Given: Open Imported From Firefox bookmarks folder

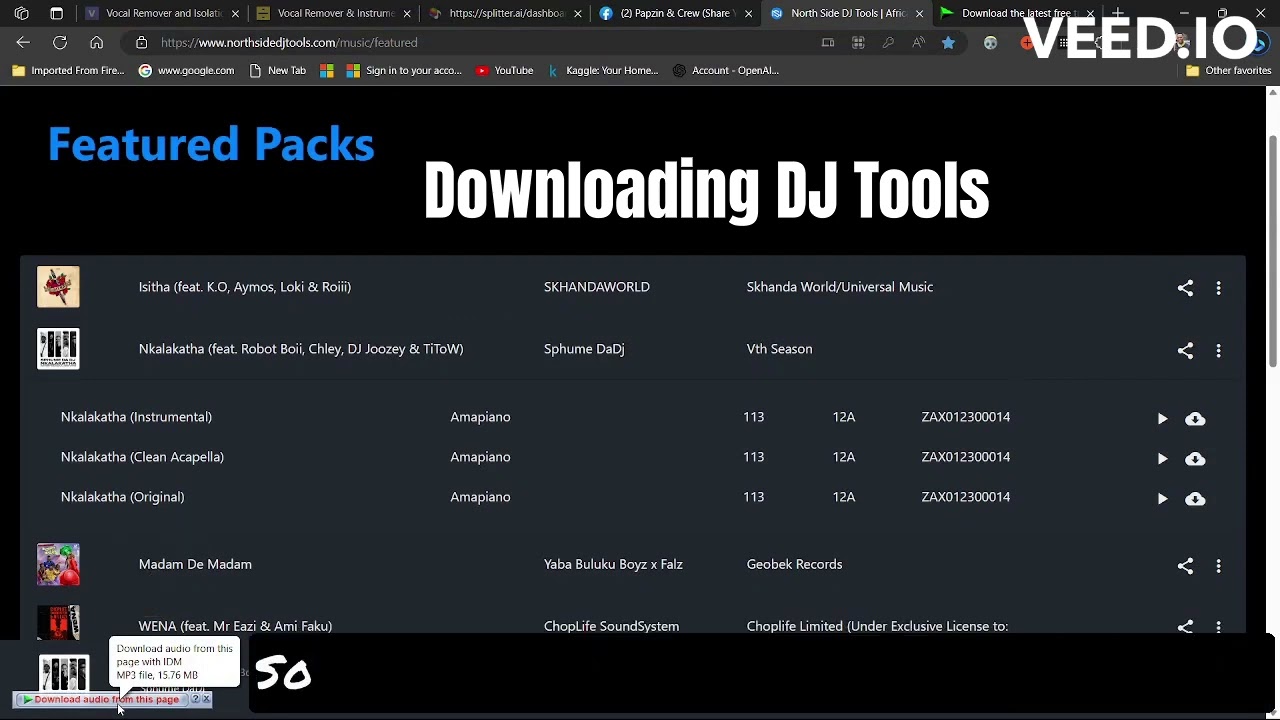Looking at the screenshot, I should point(68,71).
